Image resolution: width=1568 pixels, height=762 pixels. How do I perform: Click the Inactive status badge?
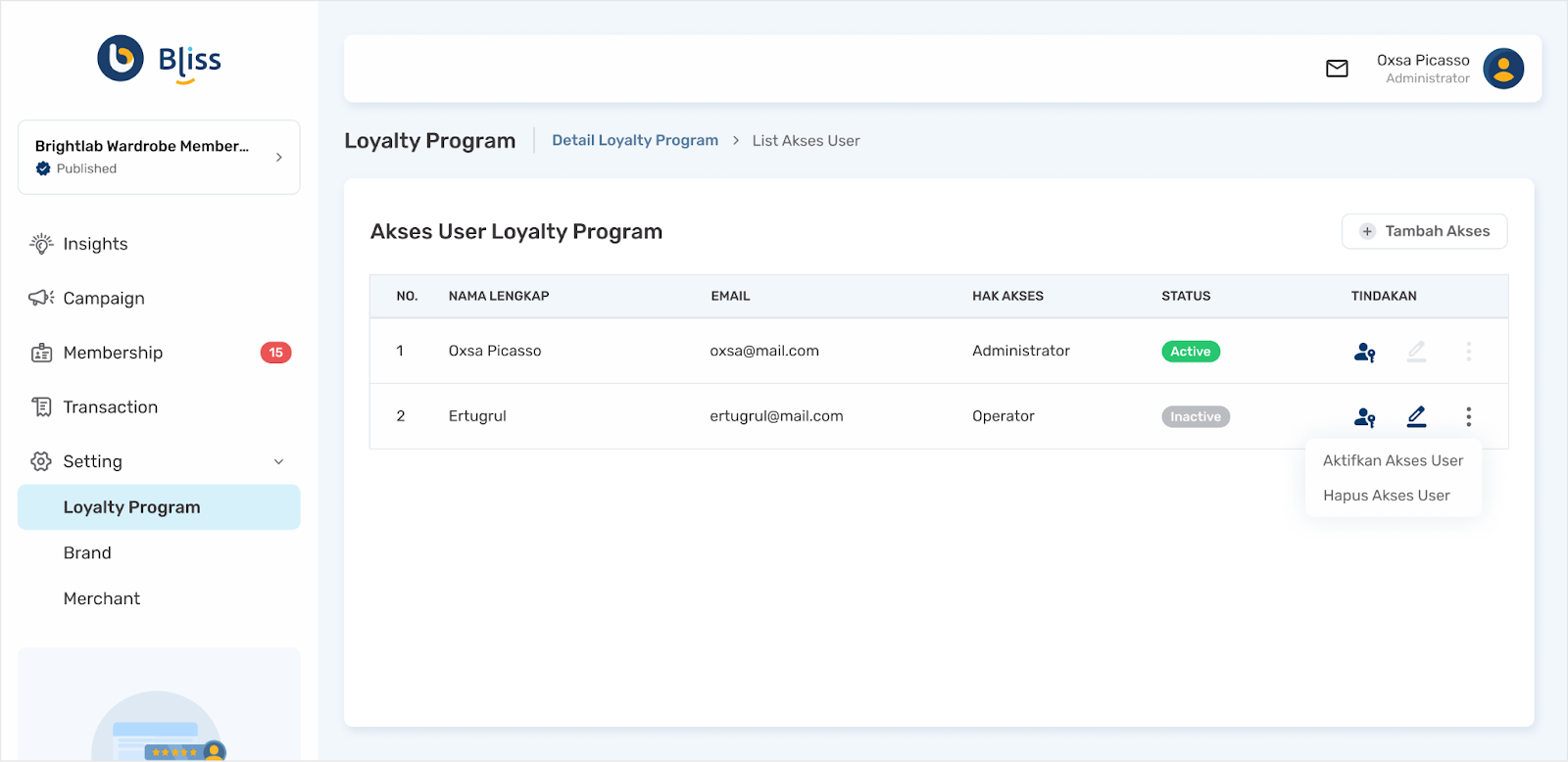tap(1196, 416)
